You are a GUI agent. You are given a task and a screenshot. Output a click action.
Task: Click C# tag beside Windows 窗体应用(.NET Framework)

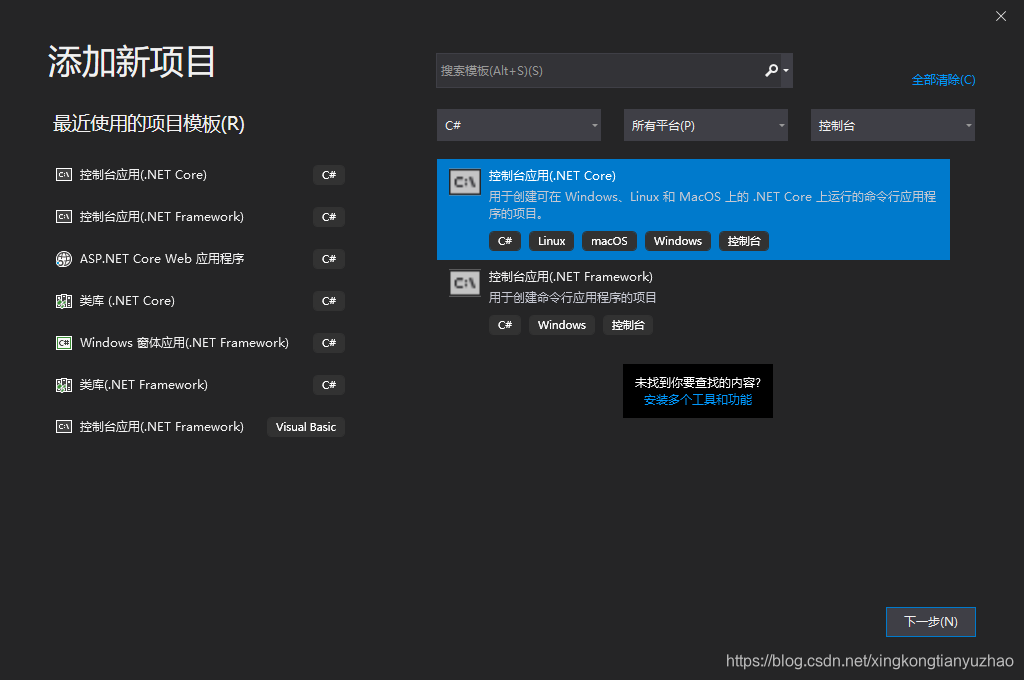pyautogui.click(x=328, y=343)
